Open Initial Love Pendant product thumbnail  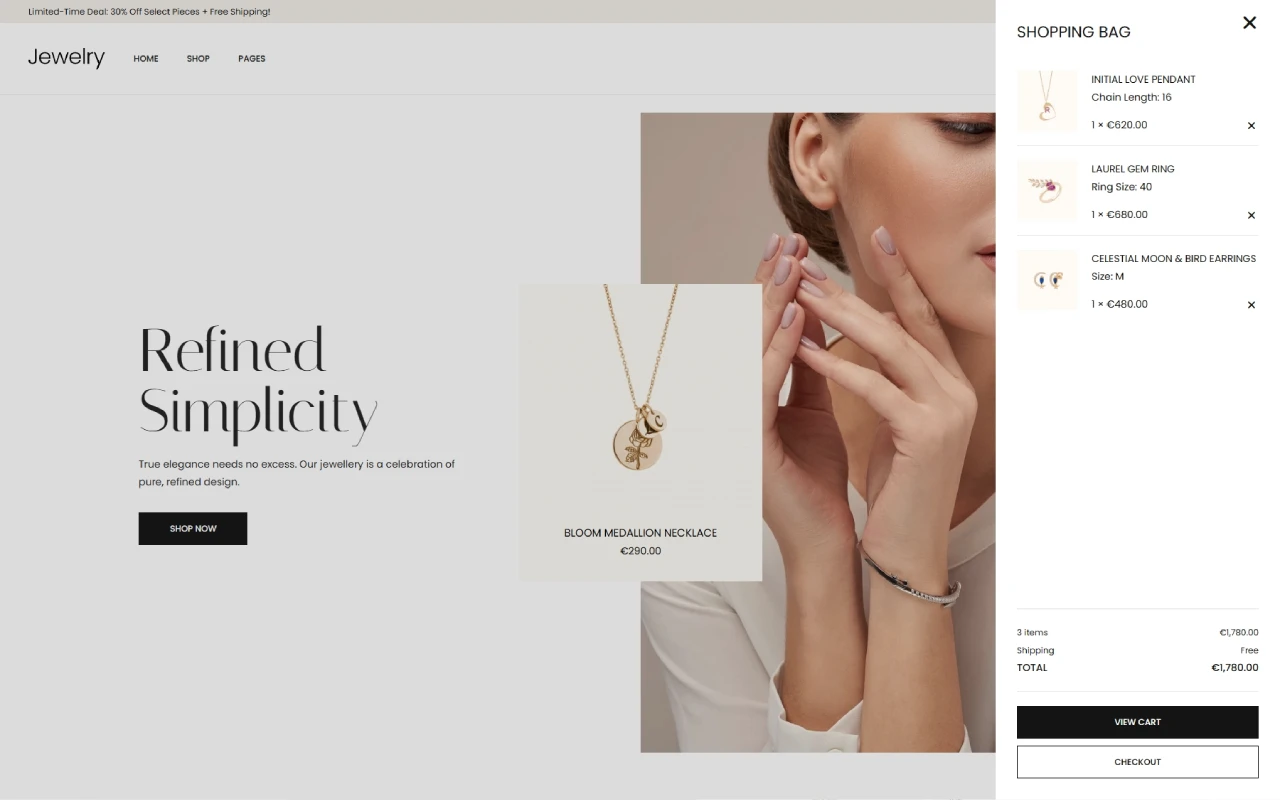click(1047, 101)
